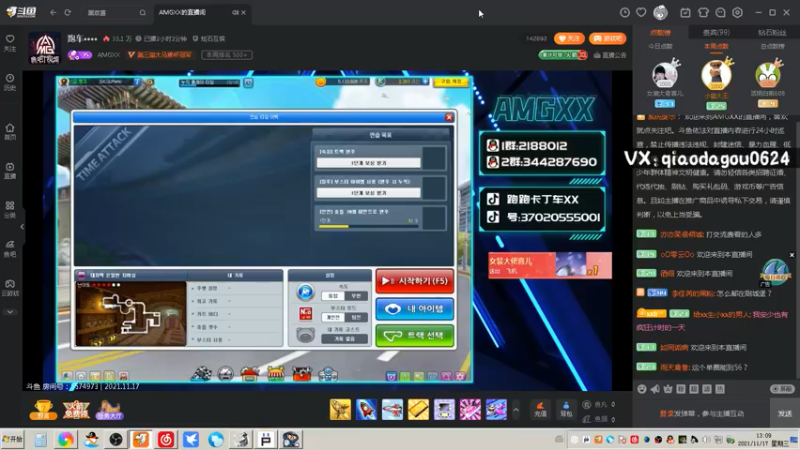Click the AMG streamer avatar
Image resolution: width=800 pixels, height=450 pixels.
45,47
